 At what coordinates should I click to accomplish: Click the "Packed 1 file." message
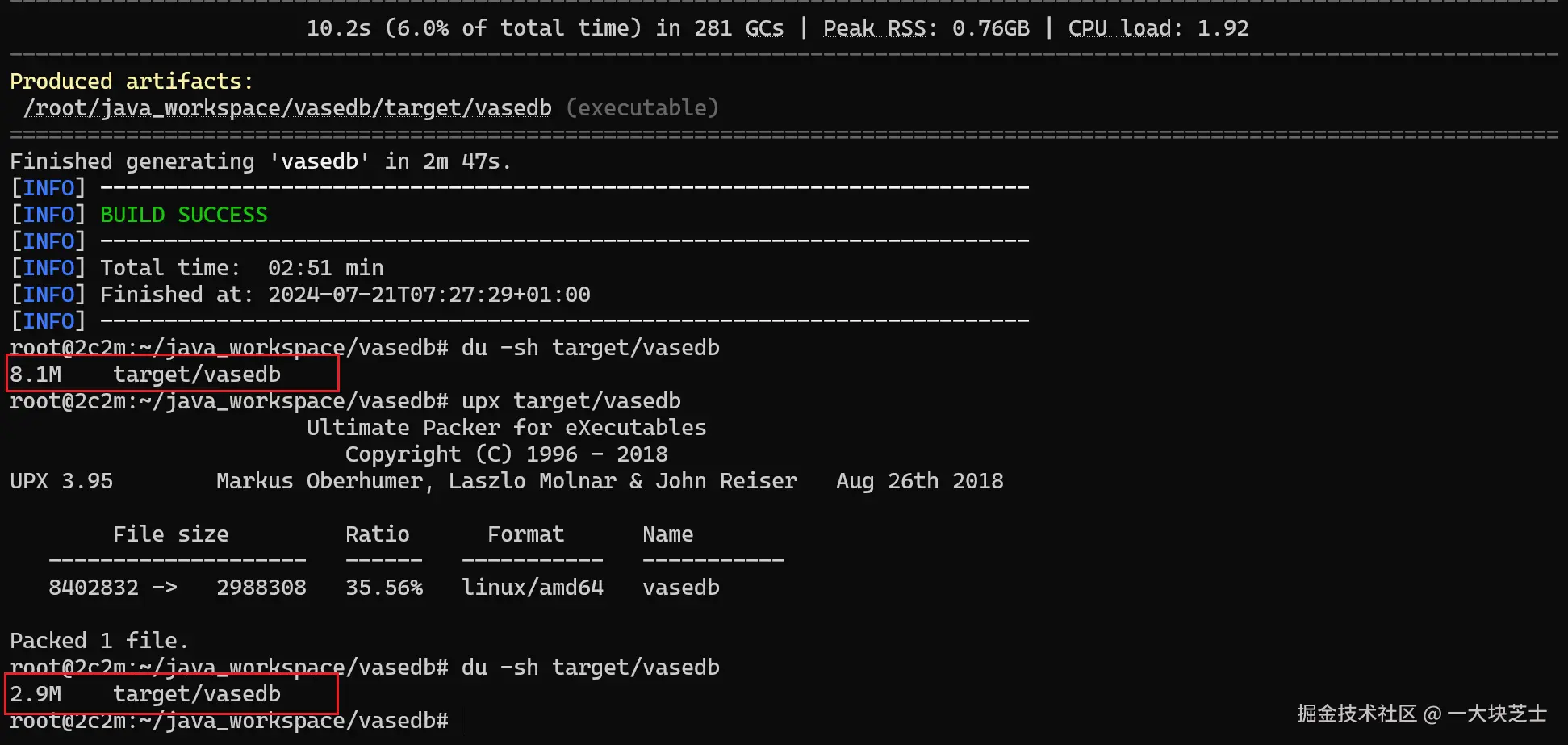(98, 641)
